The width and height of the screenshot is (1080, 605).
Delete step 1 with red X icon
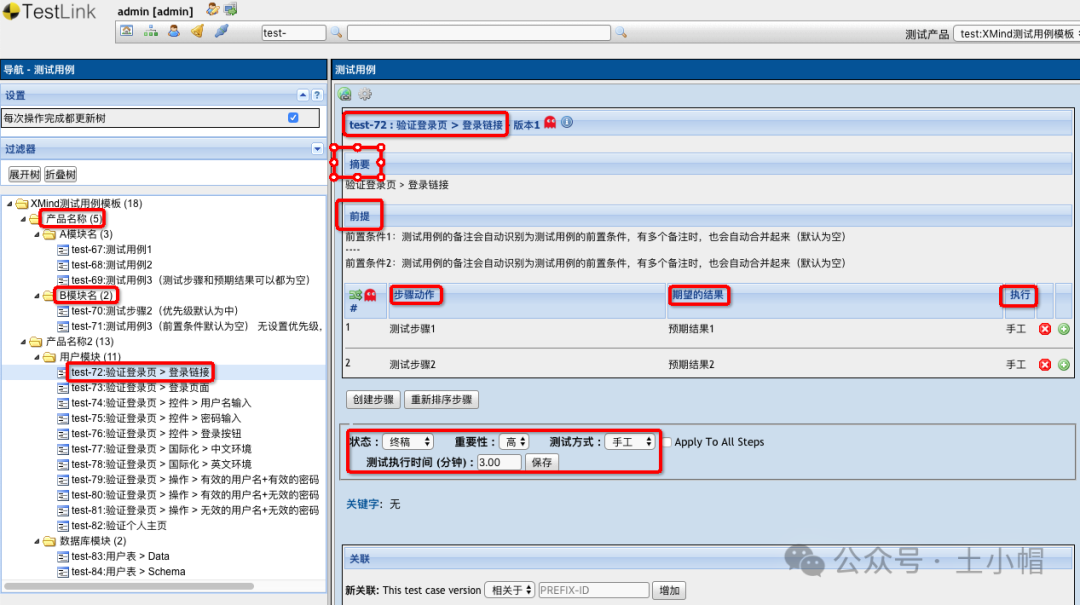(x=1045, y=329)
